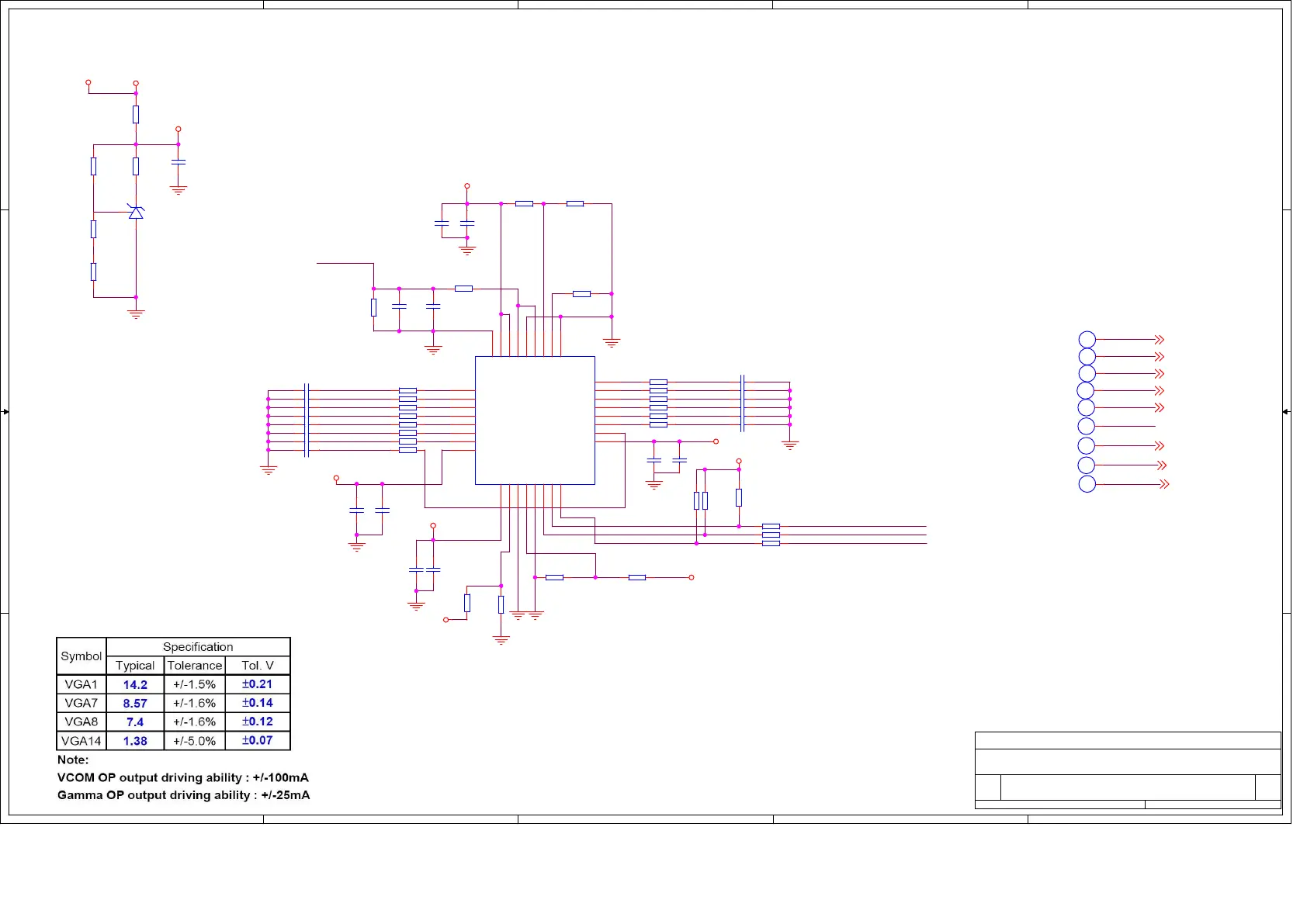Screen dimensions: 1307x924
Task: Select the capacitor right of the Zener circuit
Action: (179, 161)
